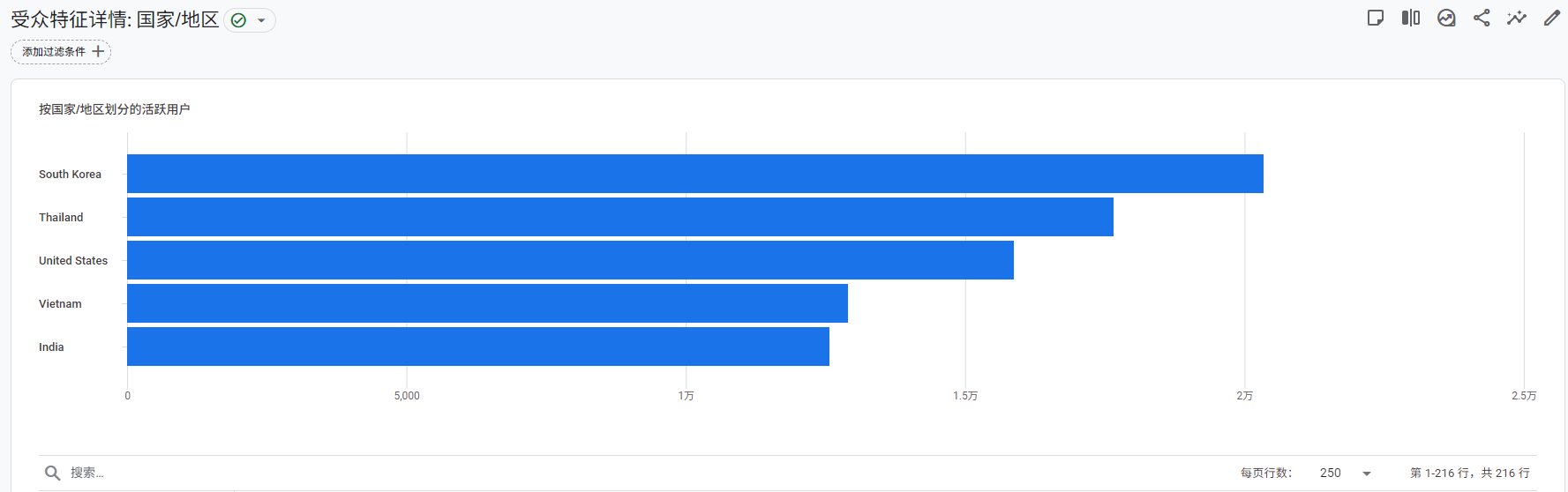Open the sparkle line-chart insights icon
The width and height of the screenshot is (1568, 492).
pos(1517,18)
